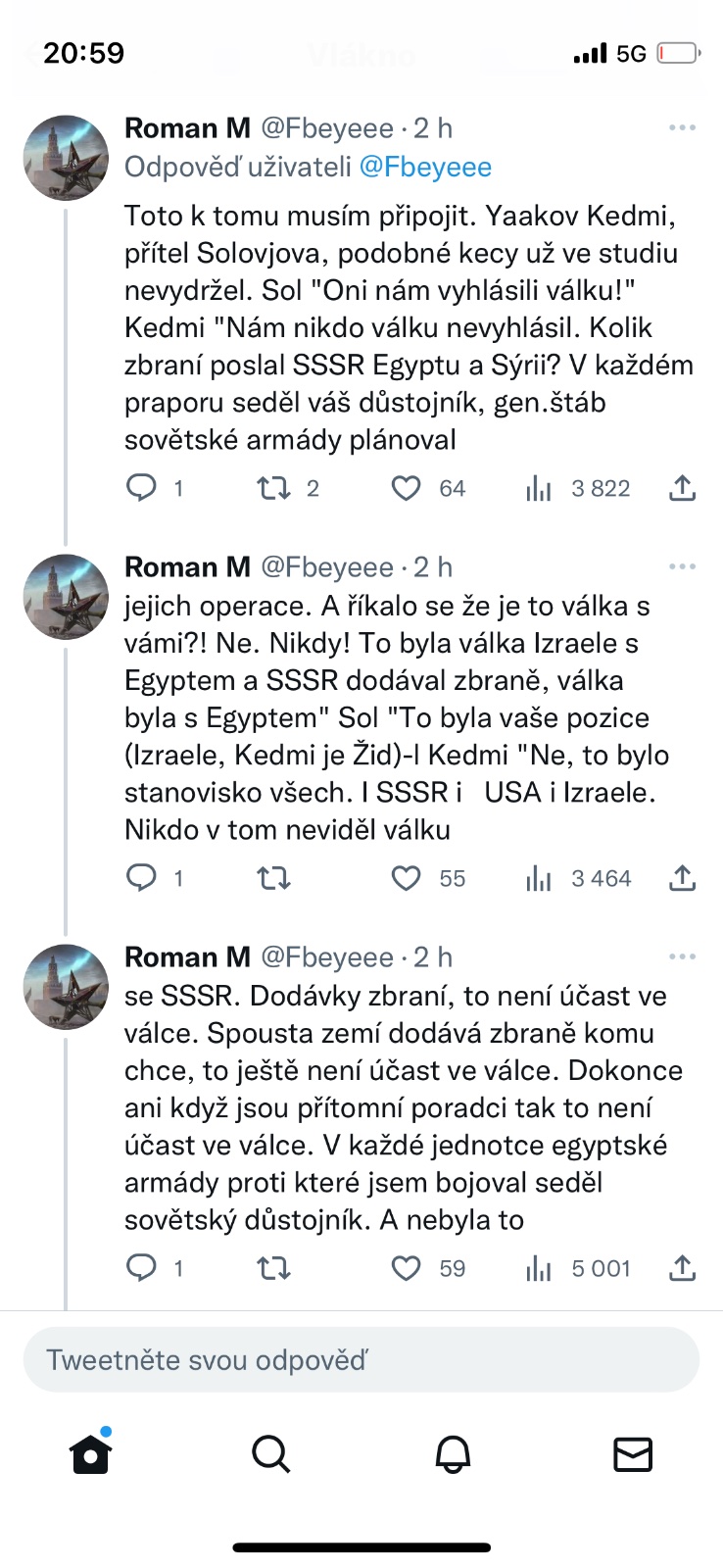Retweet the tweet starting "jejich operace"
This screenshot has width=723, height=1568.
[x=272, y=878]
